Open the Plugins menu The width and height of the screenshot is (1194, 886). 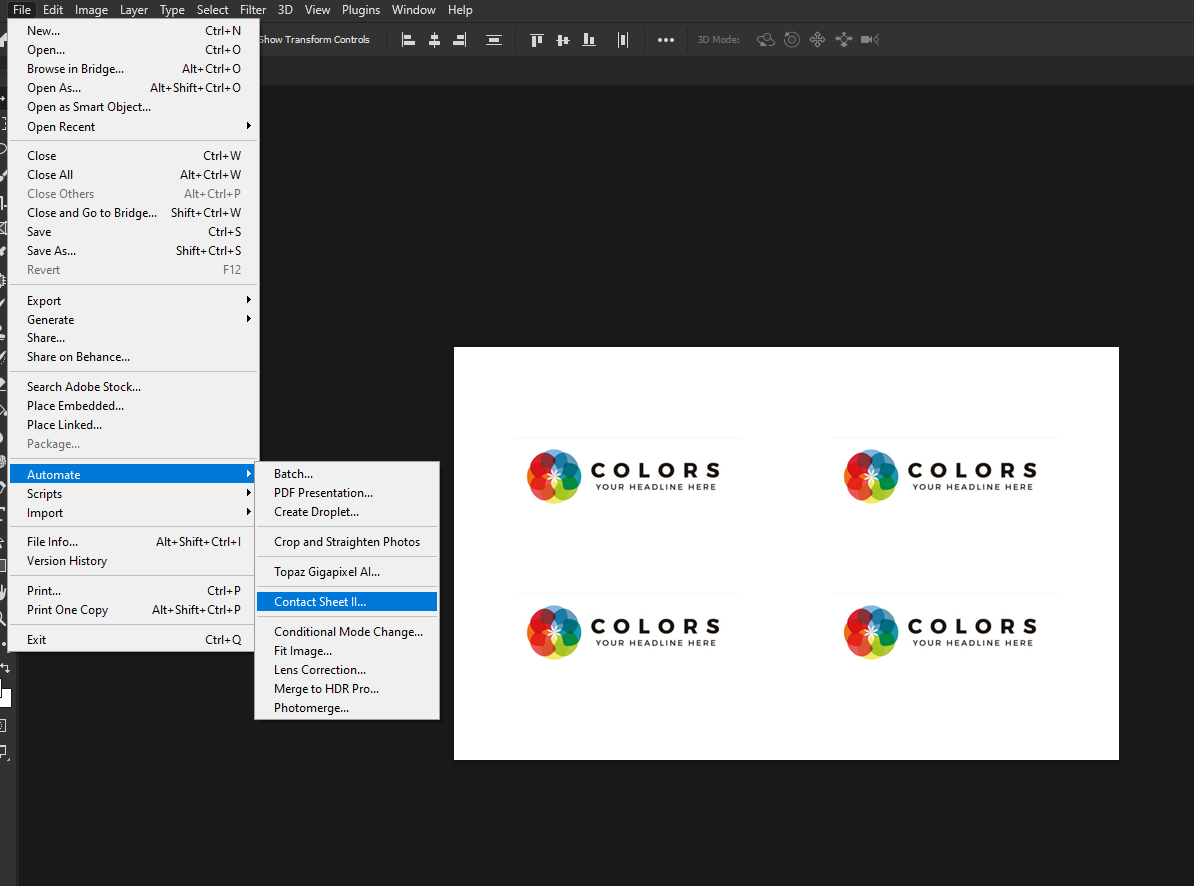click(361, 10)
